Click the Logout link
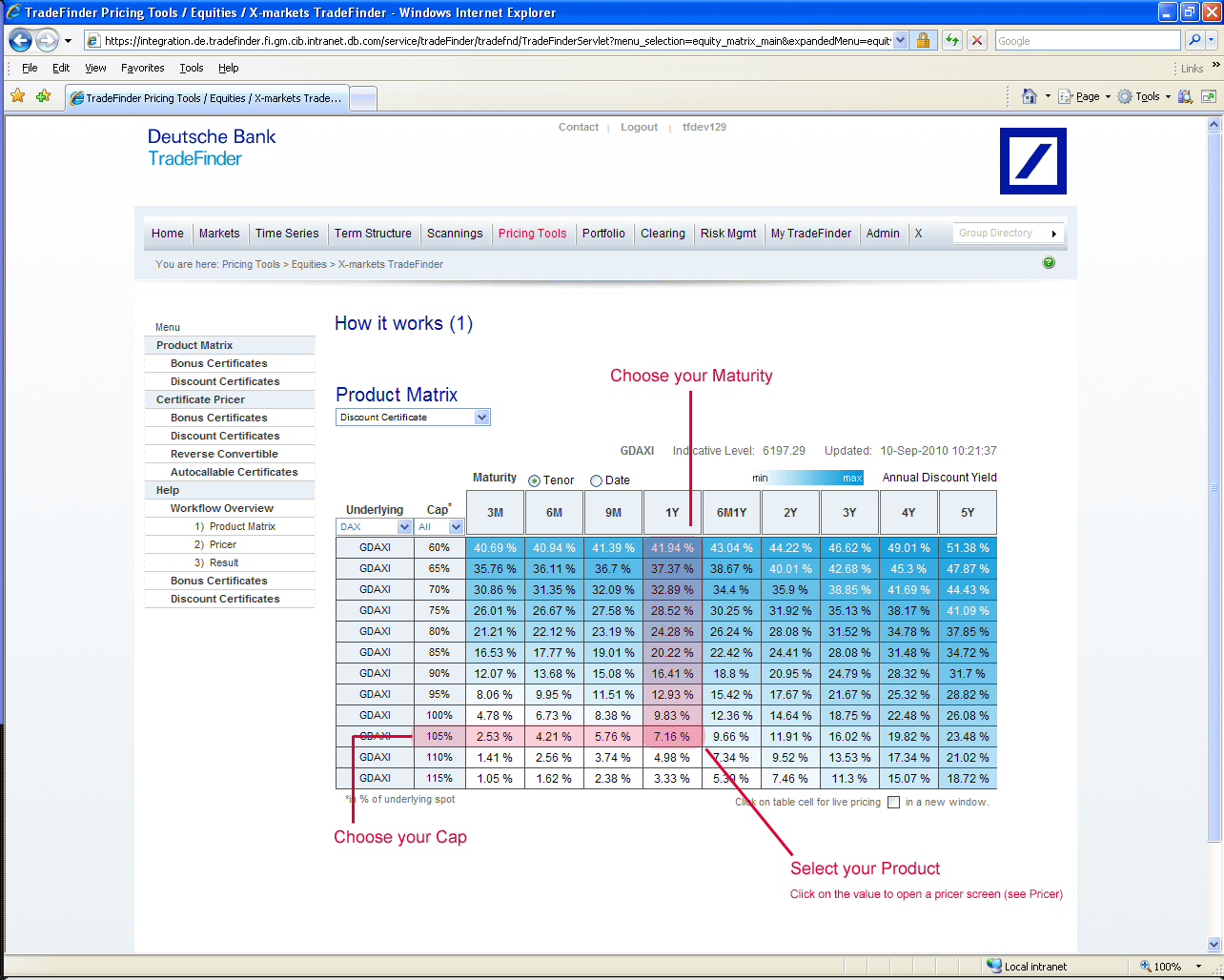Screen dimensions: 1224x980 click(x=639, y=128)
